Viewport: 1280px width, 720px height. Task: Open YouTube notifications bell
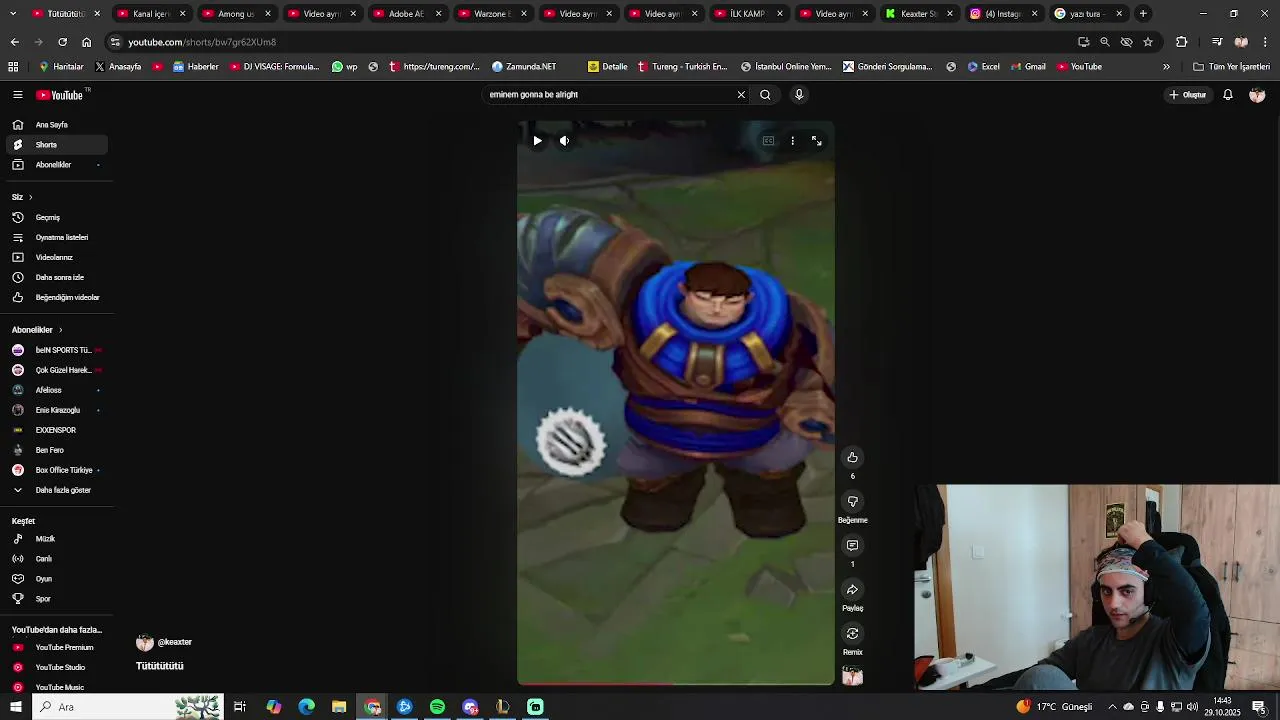(1228, 95)
